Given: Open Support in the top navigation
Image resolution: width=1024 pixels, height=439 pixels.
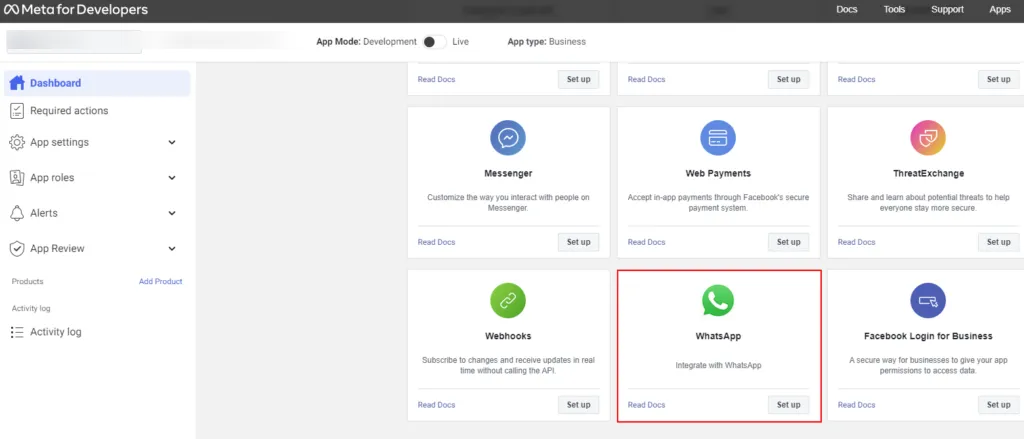Looking at the screenshot, I should click(947, 10).
